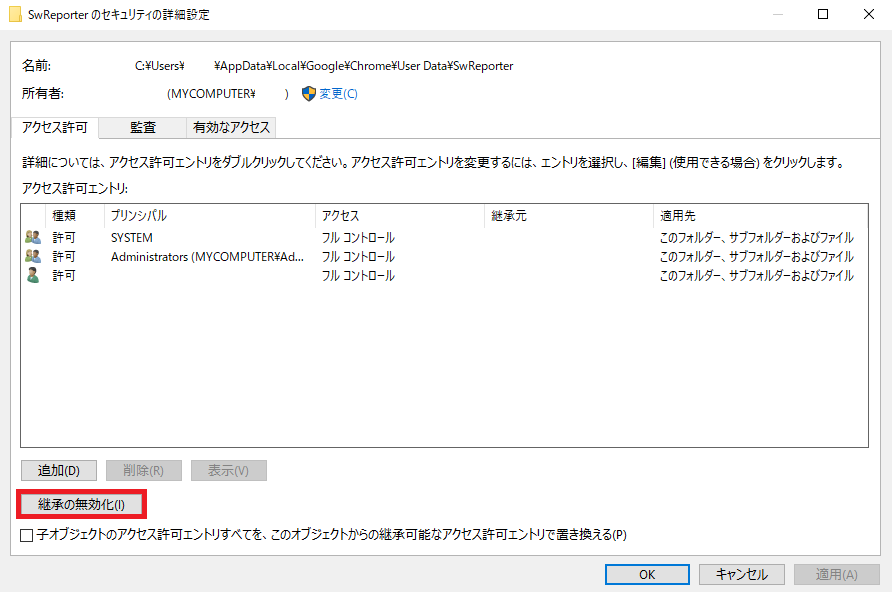This screenshot has height=592, width=892.
Task: Click 許可 in the SYSTEM row
Action: tap(64, 238)
